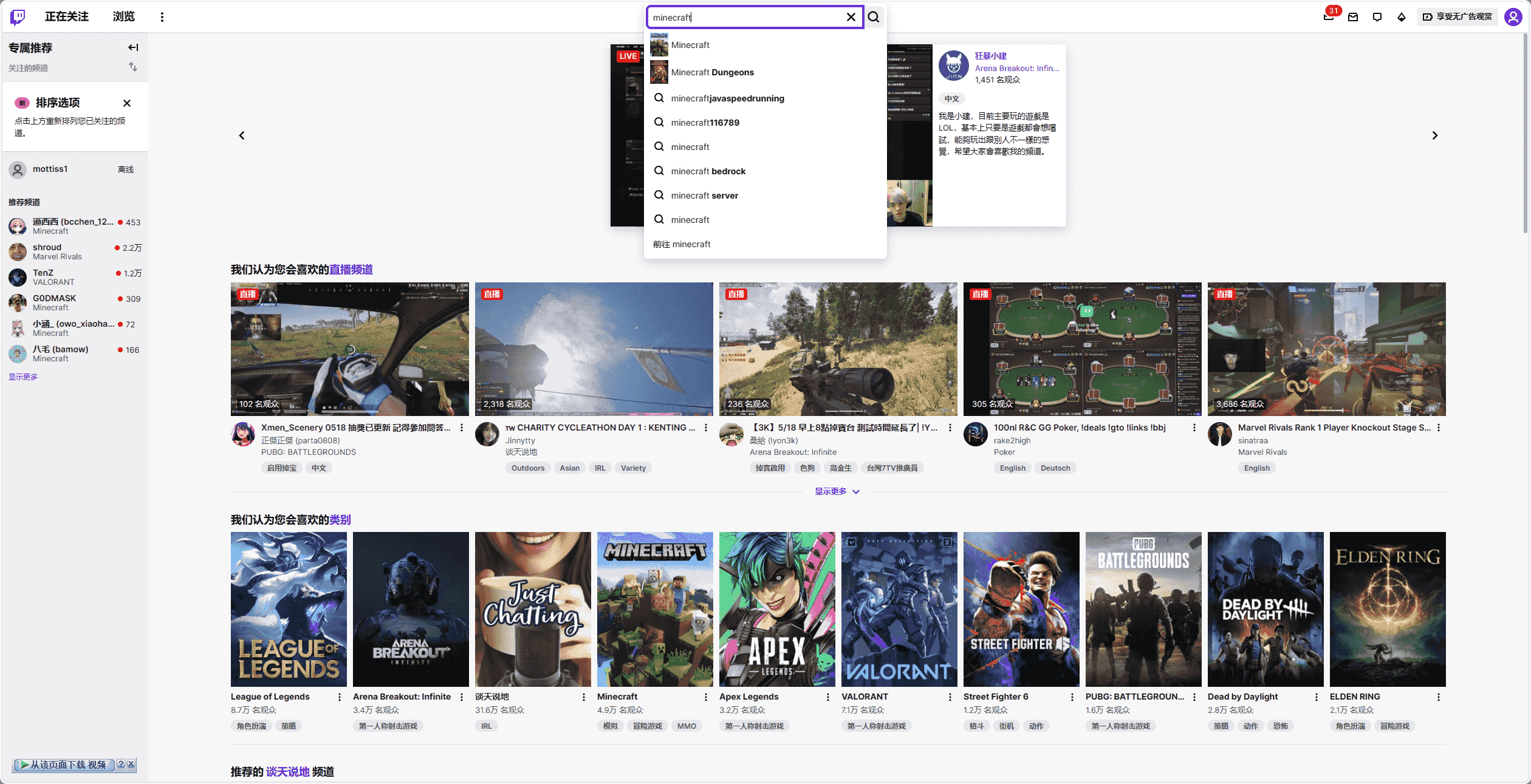Expand 显示更多 under live channels
Viewport: 1531px width, 784px height.
click(837, 491)
